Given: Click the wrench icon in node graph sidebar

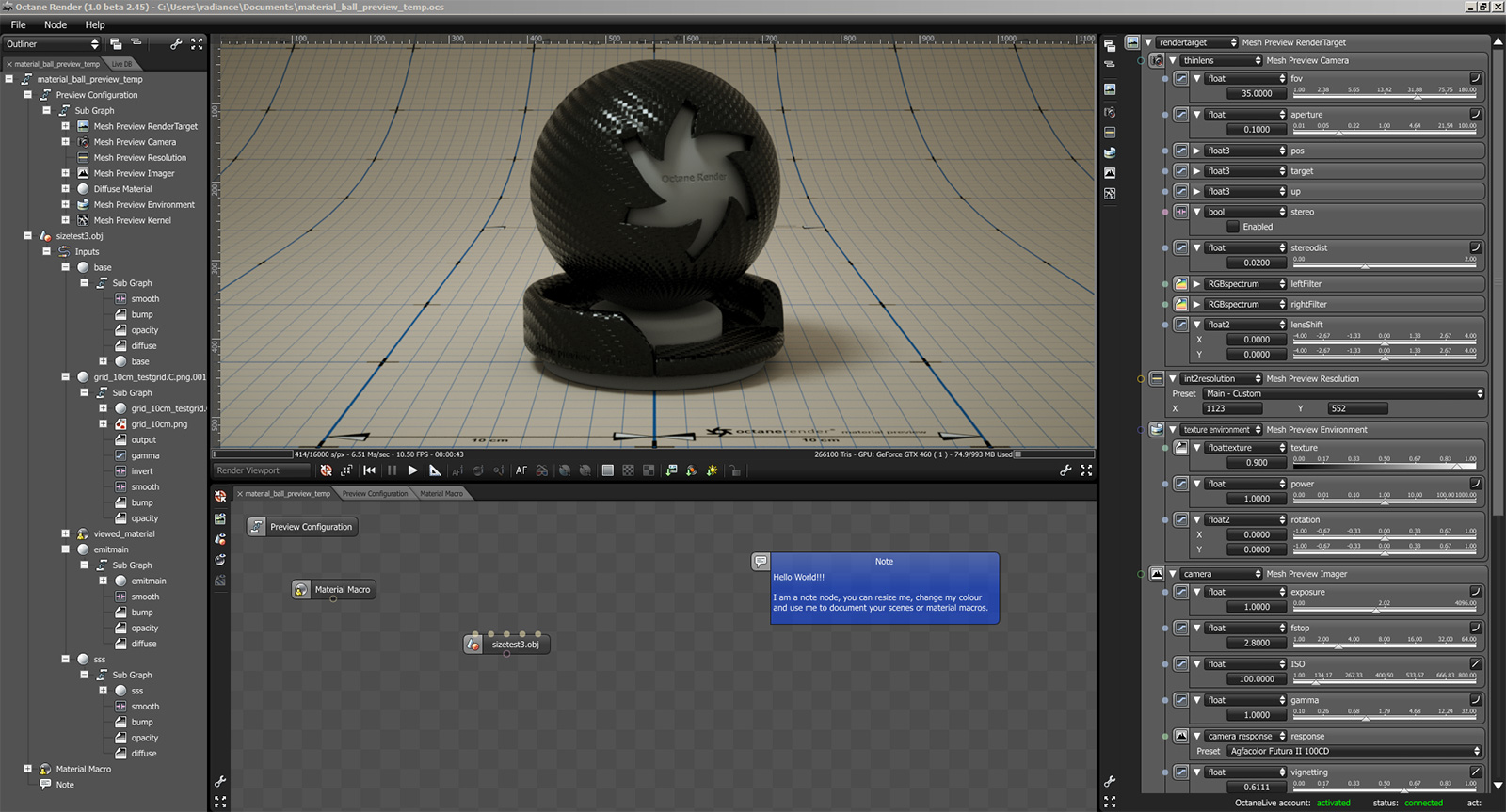Looking at the screenshot, I should pyautogui.click(x=220, y=781).
